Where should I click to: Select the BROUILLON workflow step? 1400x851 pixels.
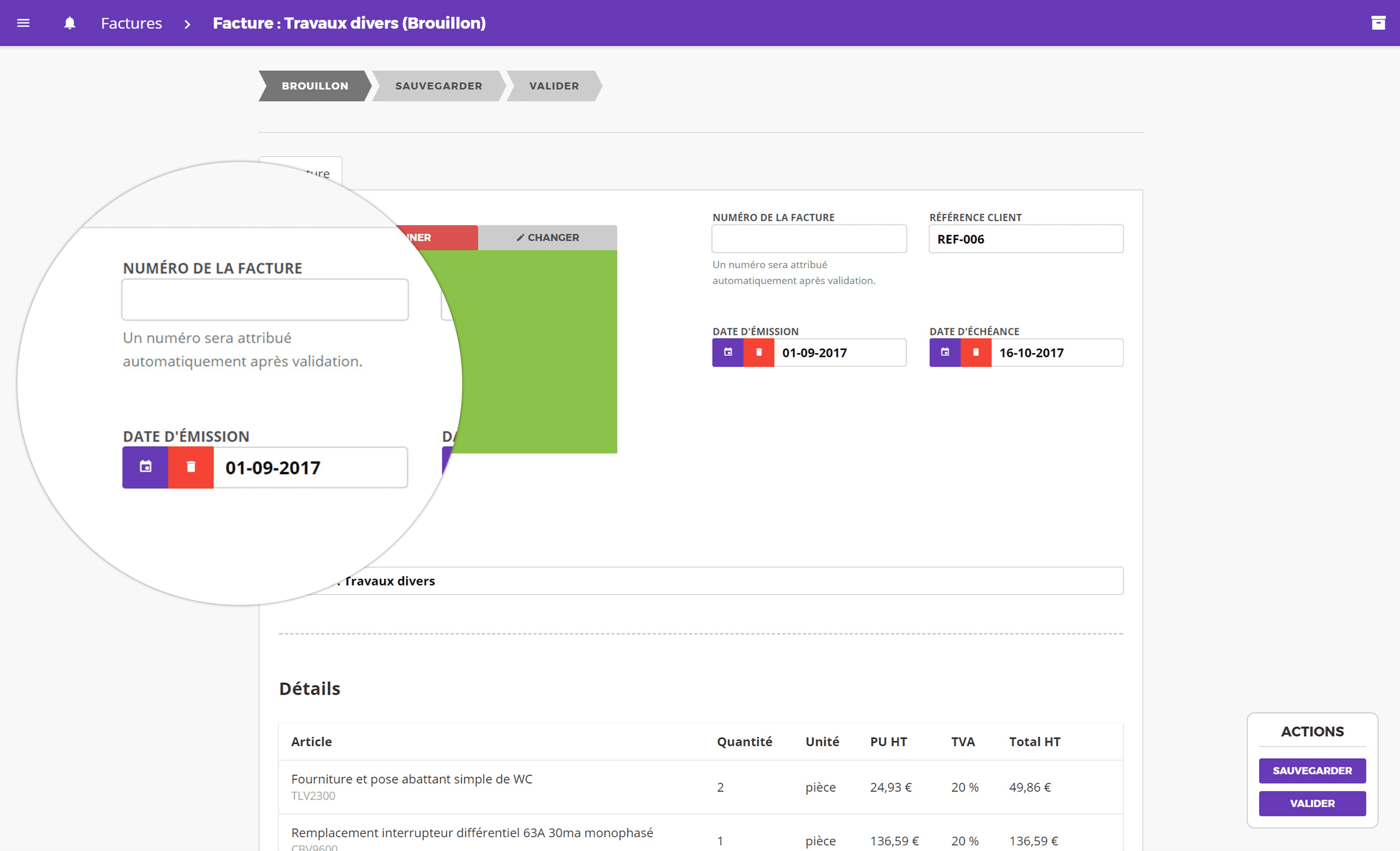[x=315, y=86]
